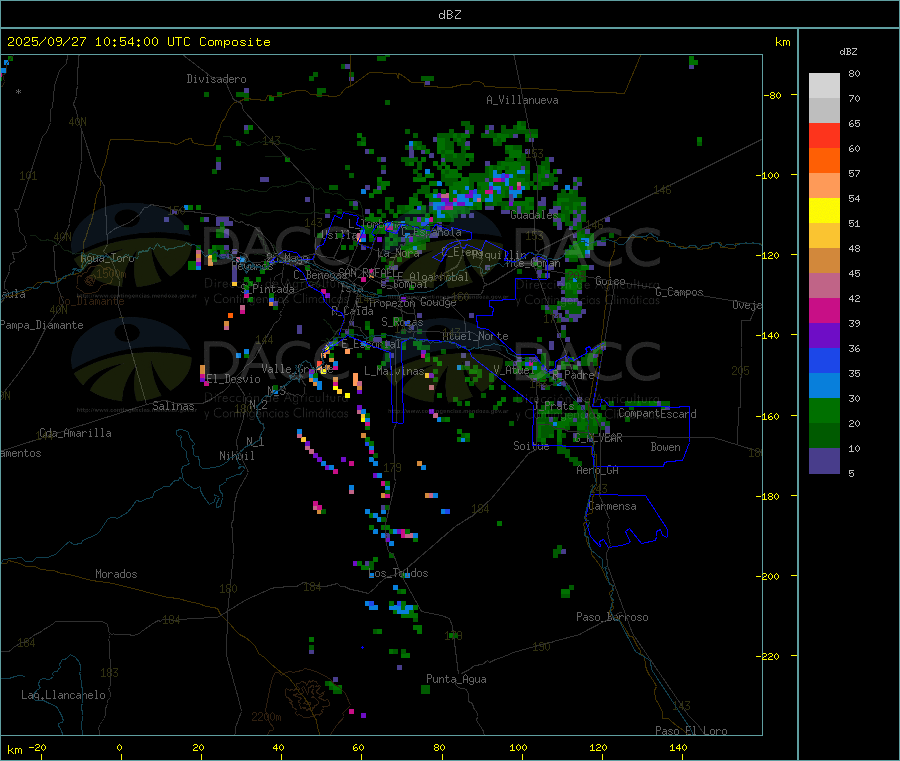Screen dimensions: 900x761
Task: Click the El_Desvio map label
Action: click(234, 379)
